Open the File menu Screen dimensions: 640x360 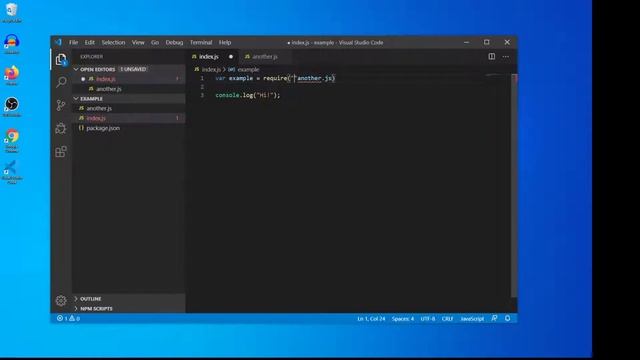[x=73, y=42]
